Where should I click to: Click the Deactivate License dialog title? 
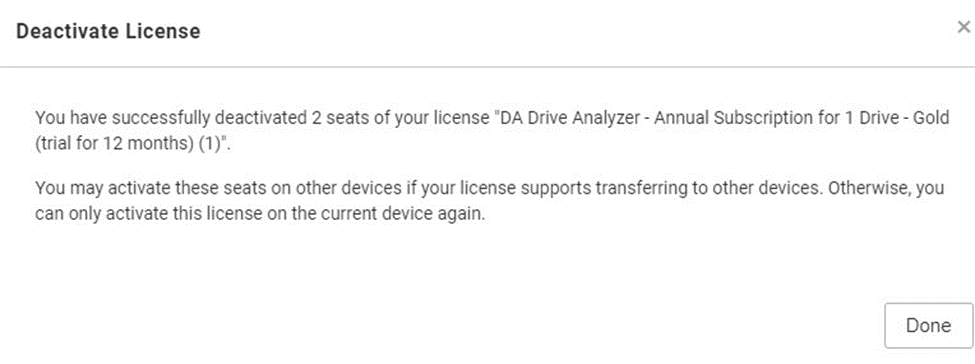(108, 31)
